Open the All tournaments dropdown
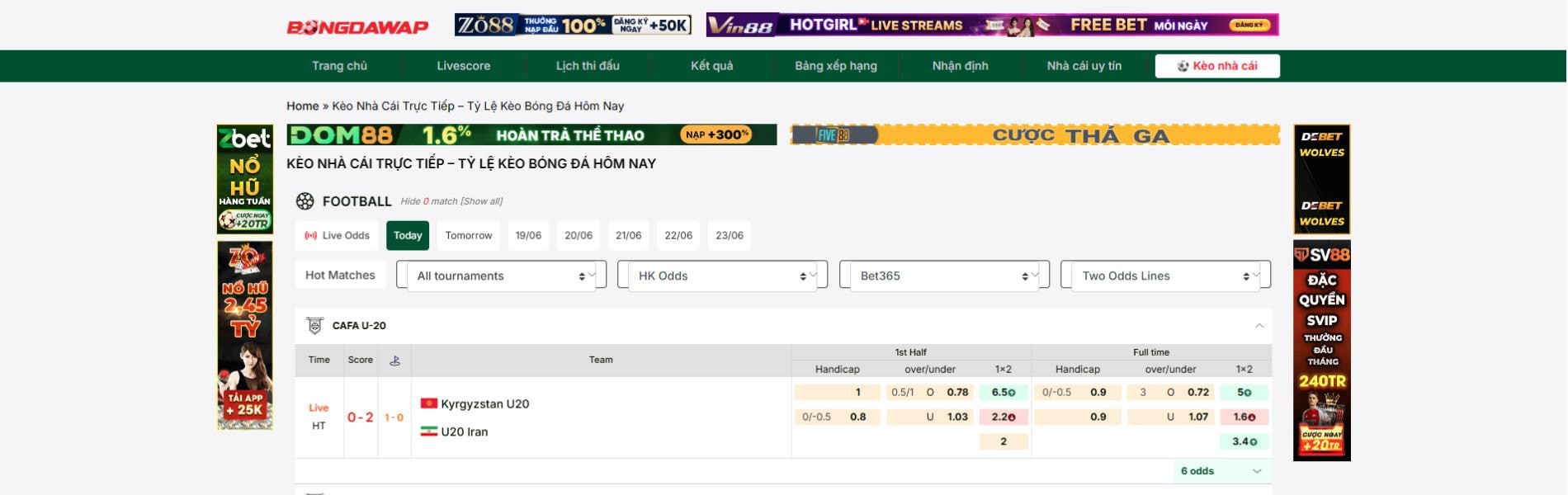Viewport: 1568px width, 495px height. point(501,276)
